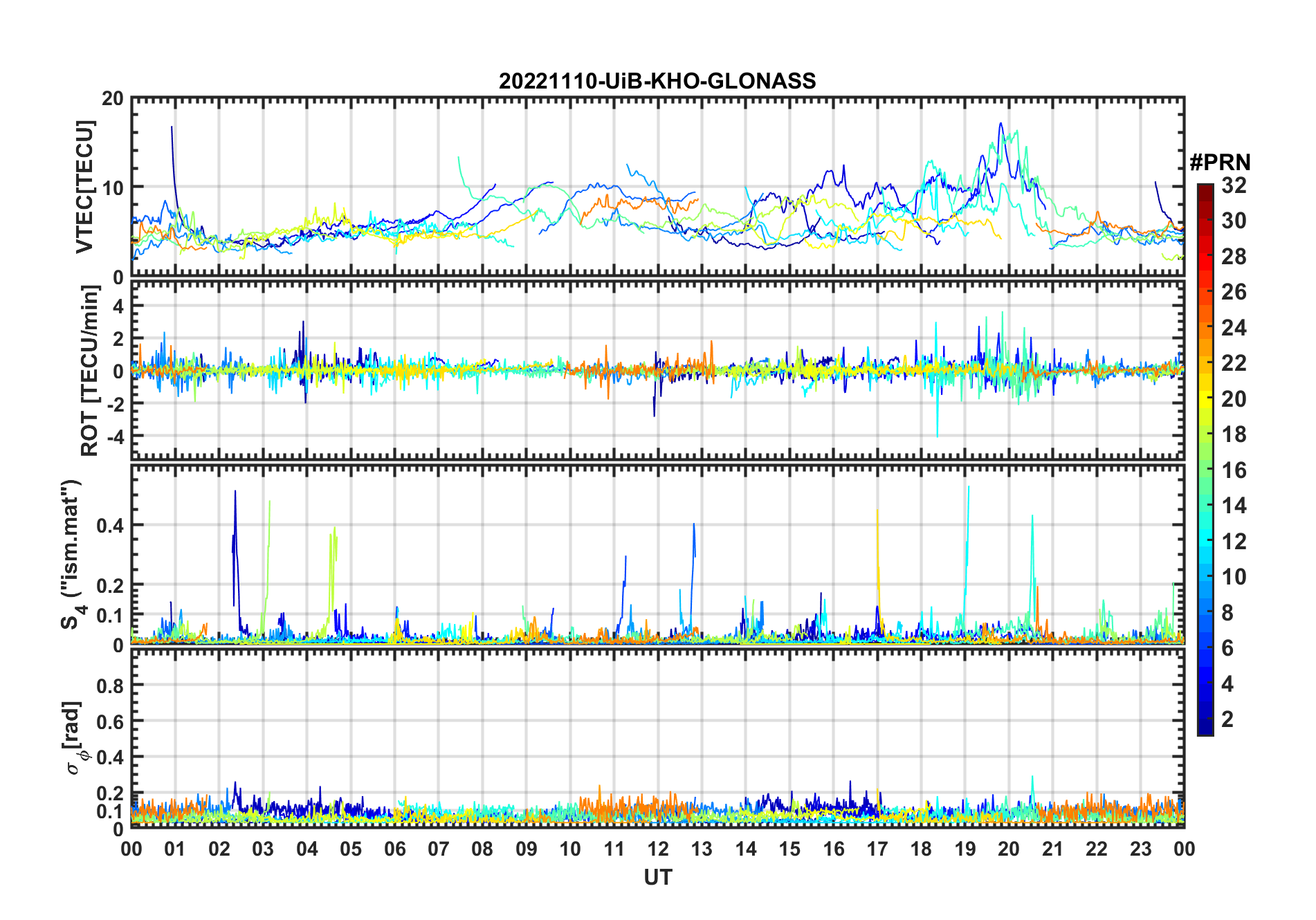The height and width of the screenshot is (920, 1316).
Task: Click the #PRN colorbar title
Action: [1220, 162]
